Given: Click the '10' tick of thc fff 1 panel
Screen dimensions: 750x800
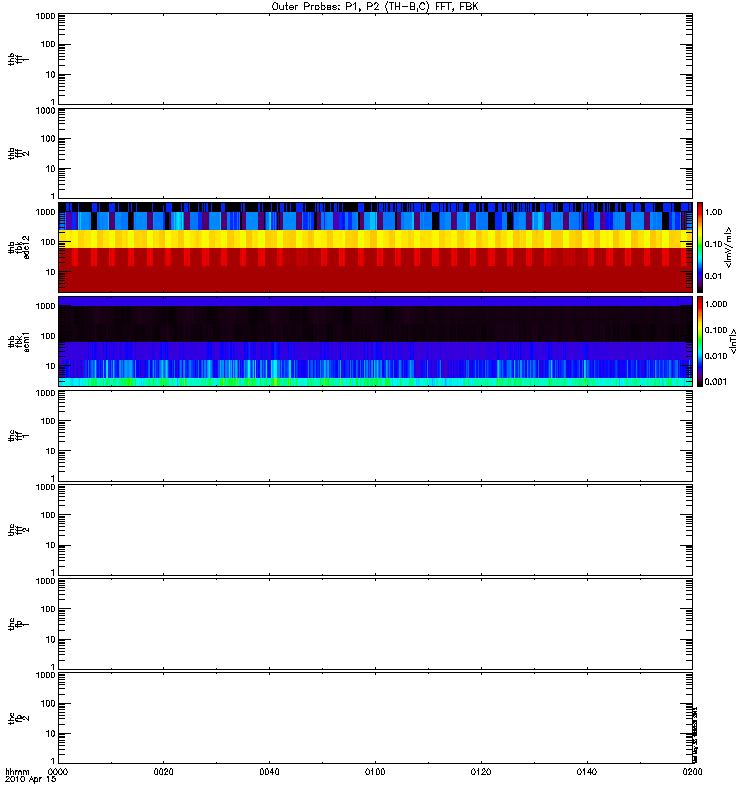Looking at the screenshot, I should coord(51,451).
